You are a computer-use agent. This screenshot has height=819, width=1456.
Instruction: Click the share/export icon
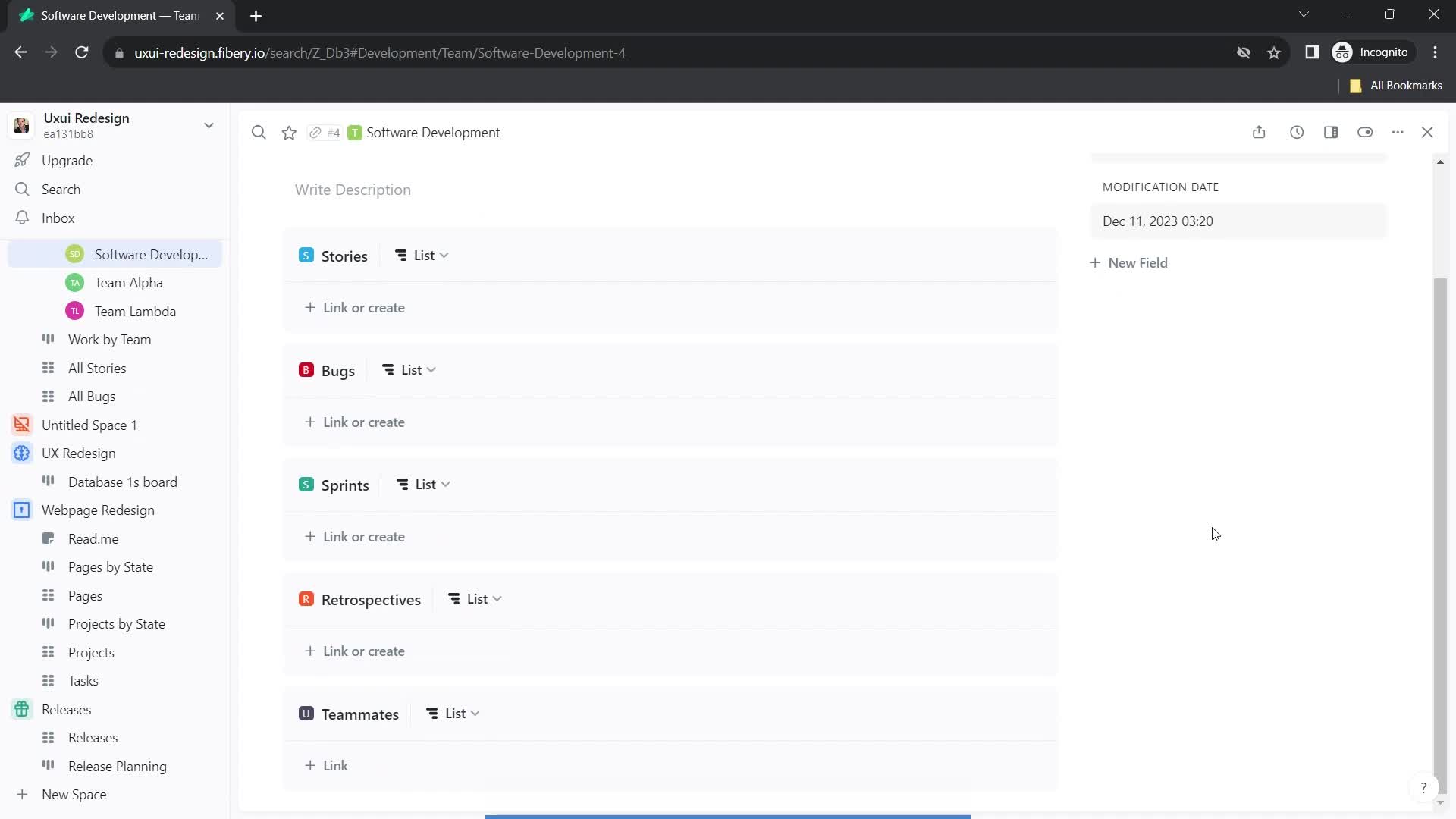pyautogui.click(x=1259, y=131)
